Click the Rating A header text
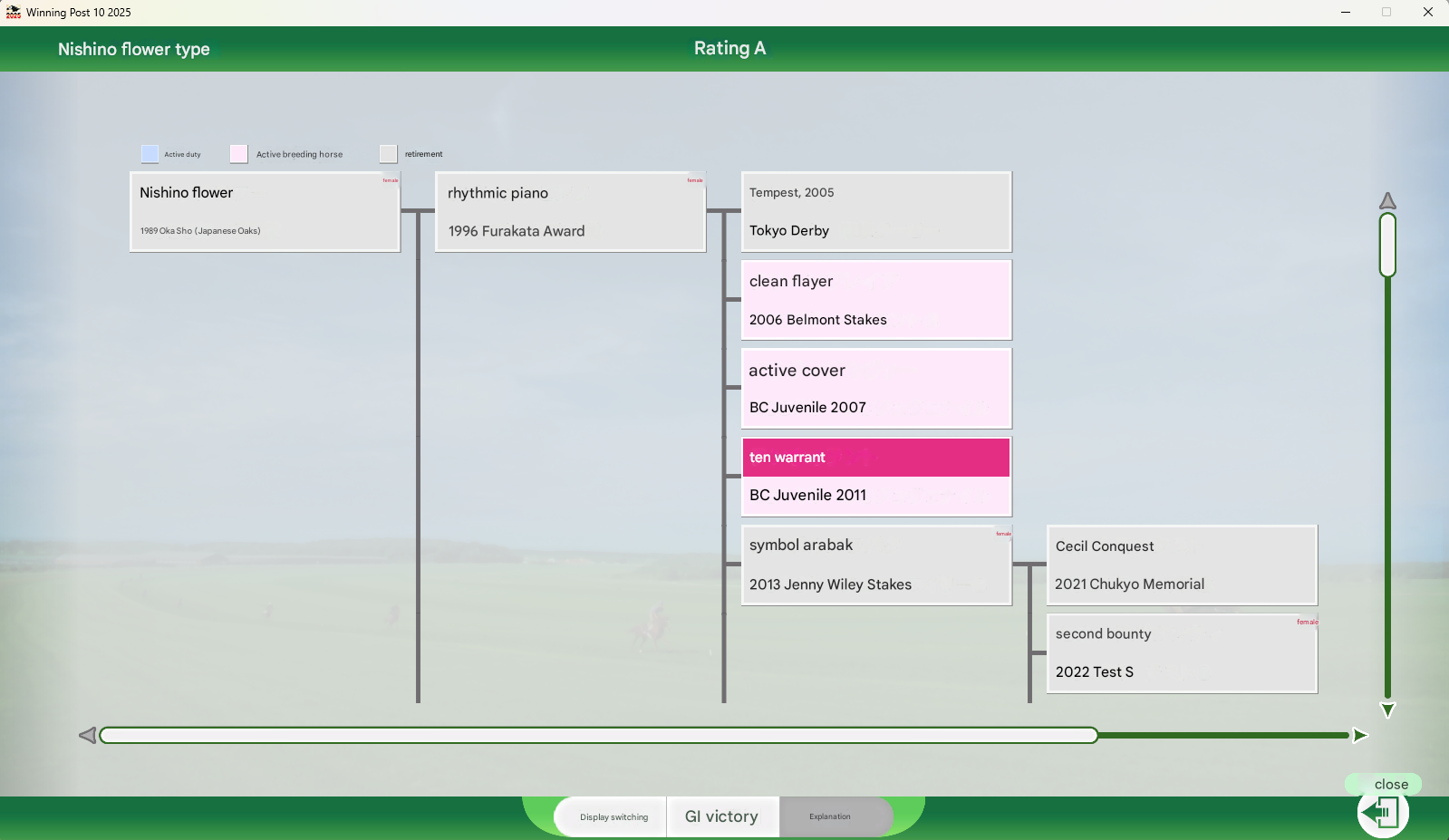 pyautogui.click(x=729, y=48)
